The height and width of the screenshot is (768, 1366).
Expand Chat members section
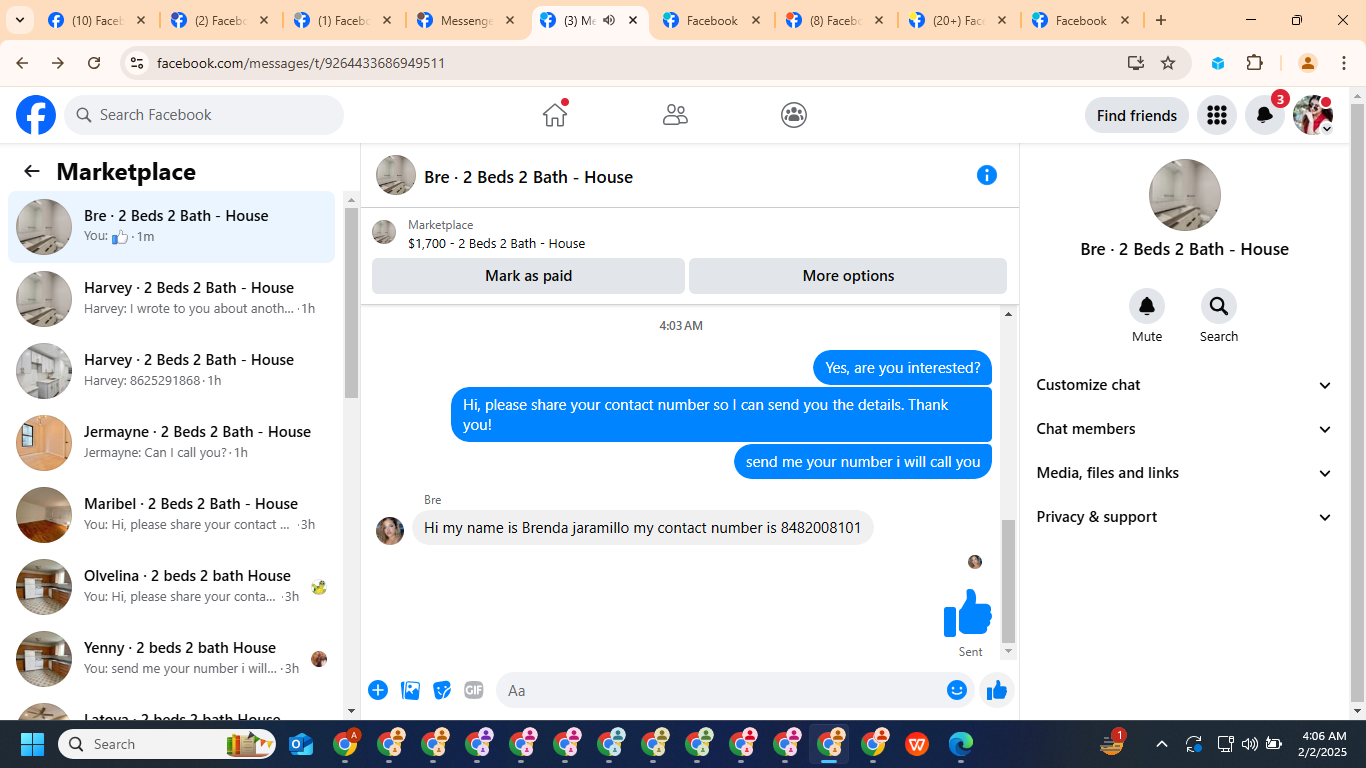point(1185,429)
